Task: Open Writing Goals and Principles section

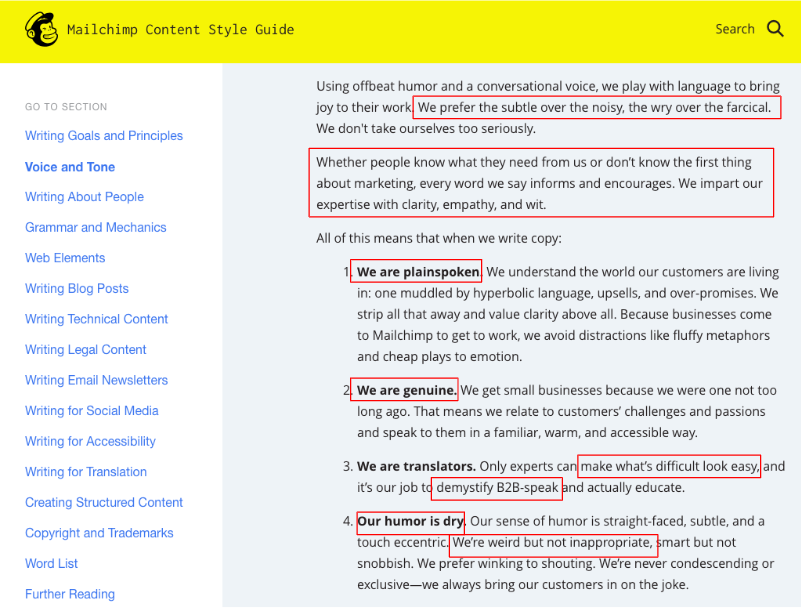Action: click(x=104, y=136)
